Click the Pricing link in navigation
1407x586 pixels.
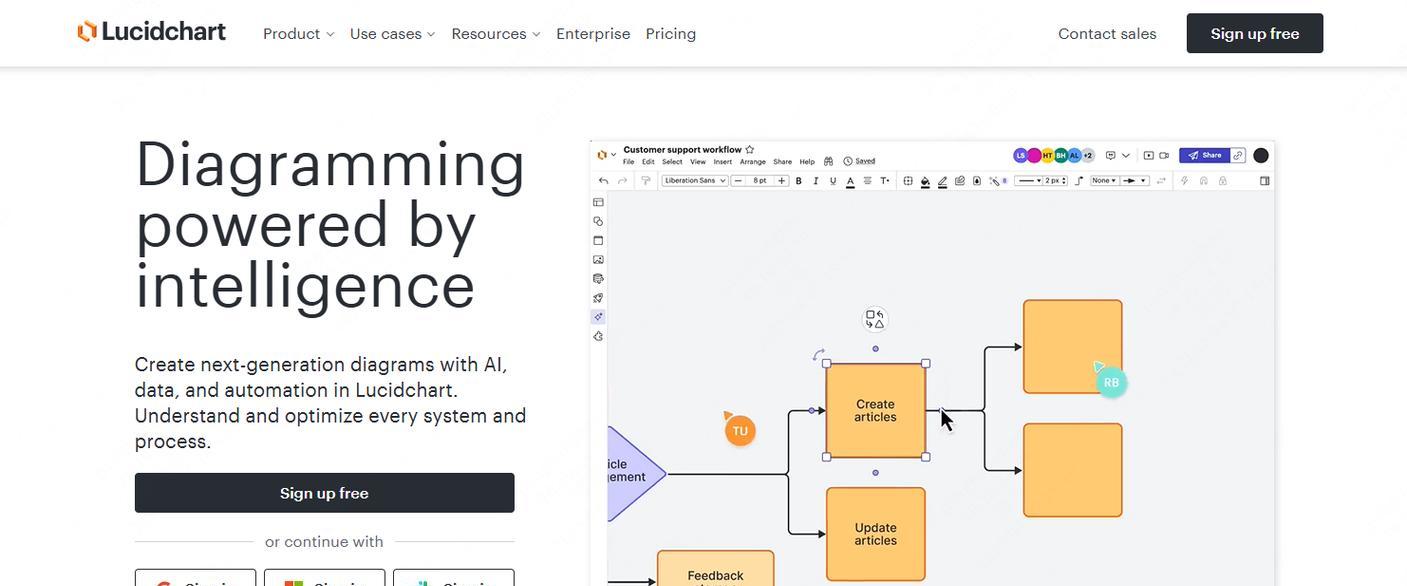671,33
